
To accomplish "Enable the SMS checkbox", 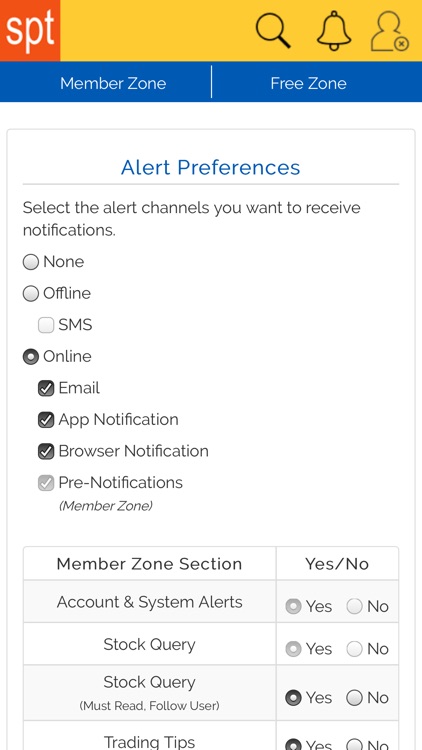I will pyautogui.click(x=46, y=325).
